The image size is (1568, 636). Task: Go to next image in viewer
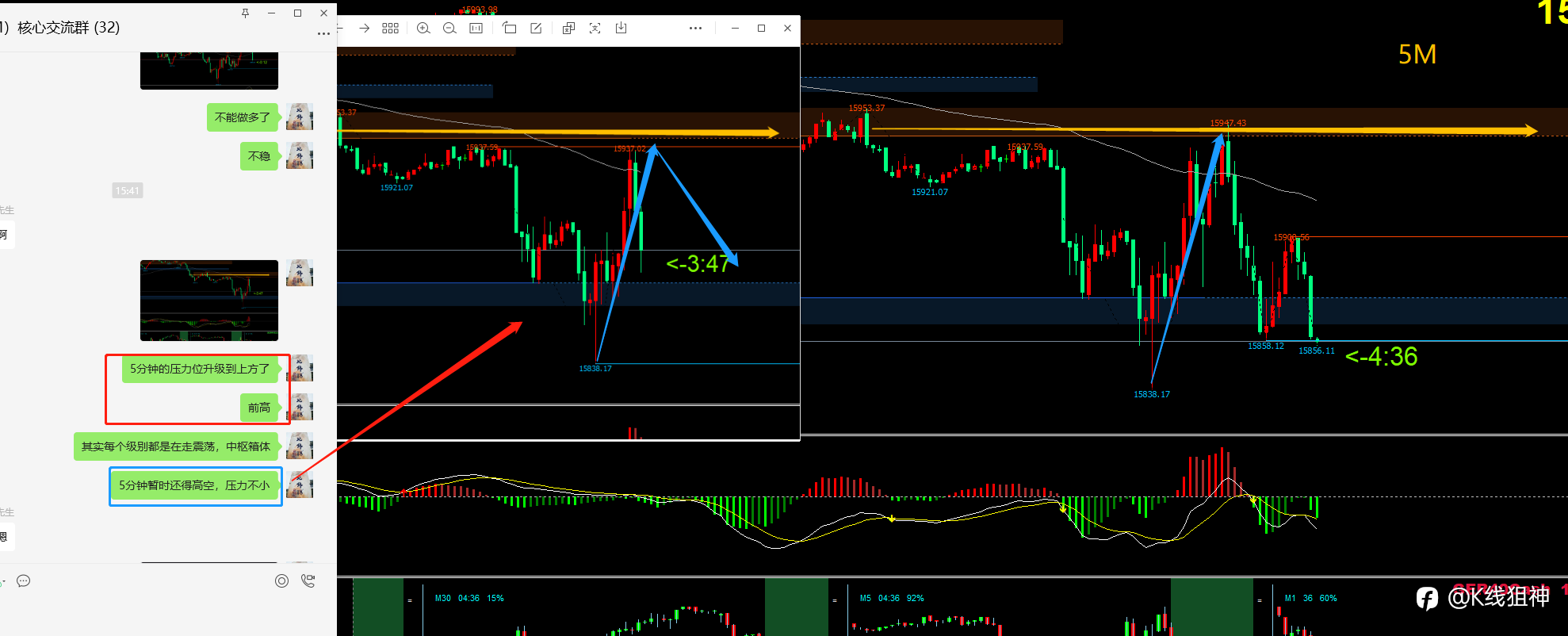364,29
